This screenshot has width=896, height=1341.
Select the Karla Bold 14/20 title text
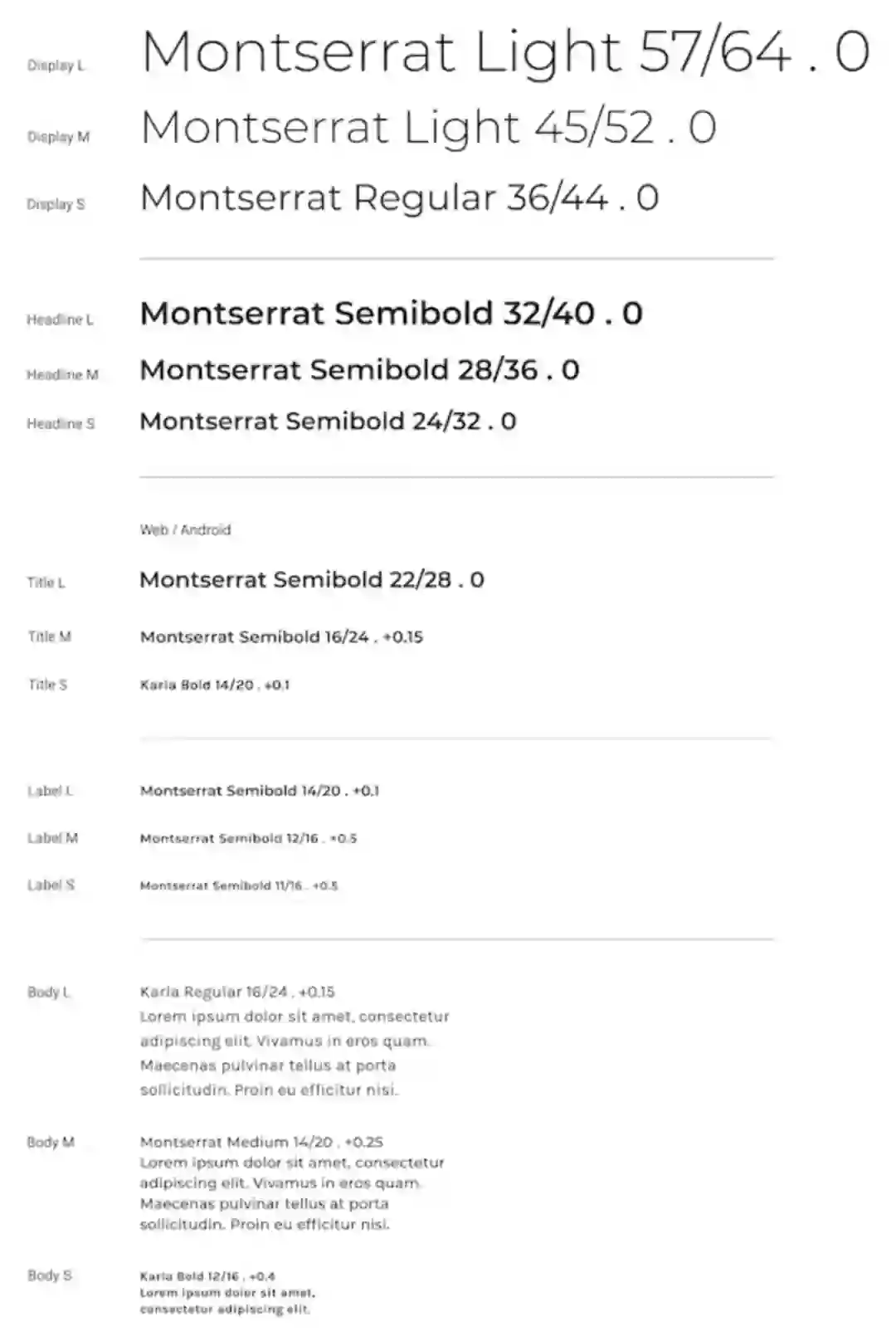pos(215,685)
